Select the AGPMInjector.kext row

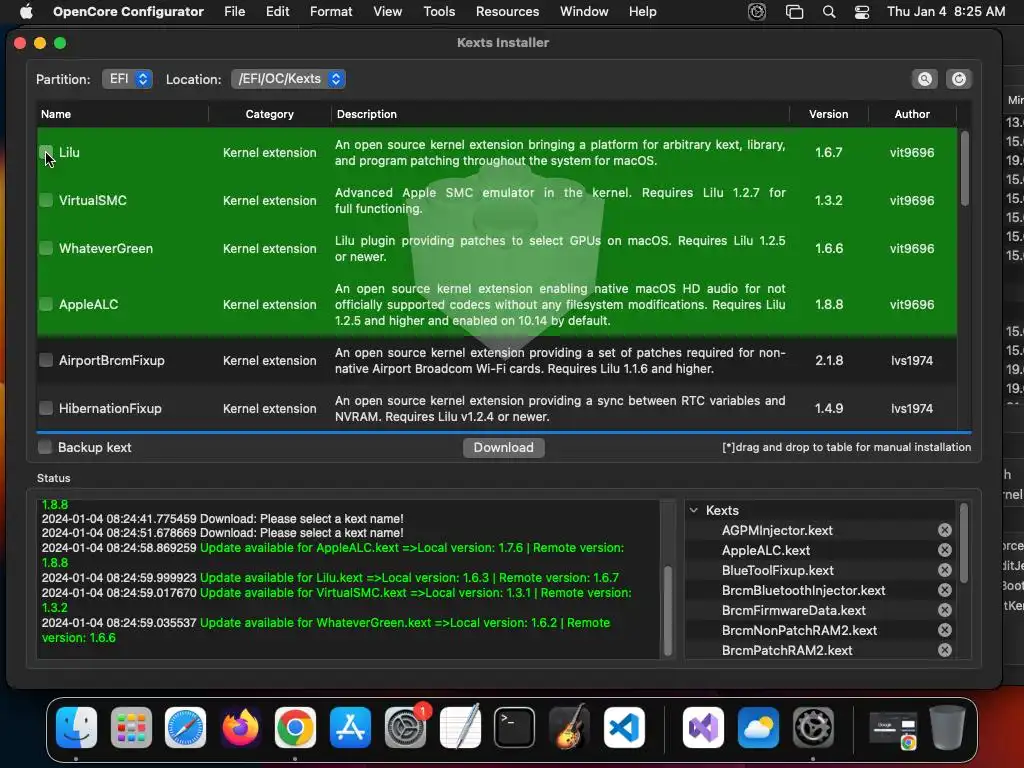pos(821,530)
